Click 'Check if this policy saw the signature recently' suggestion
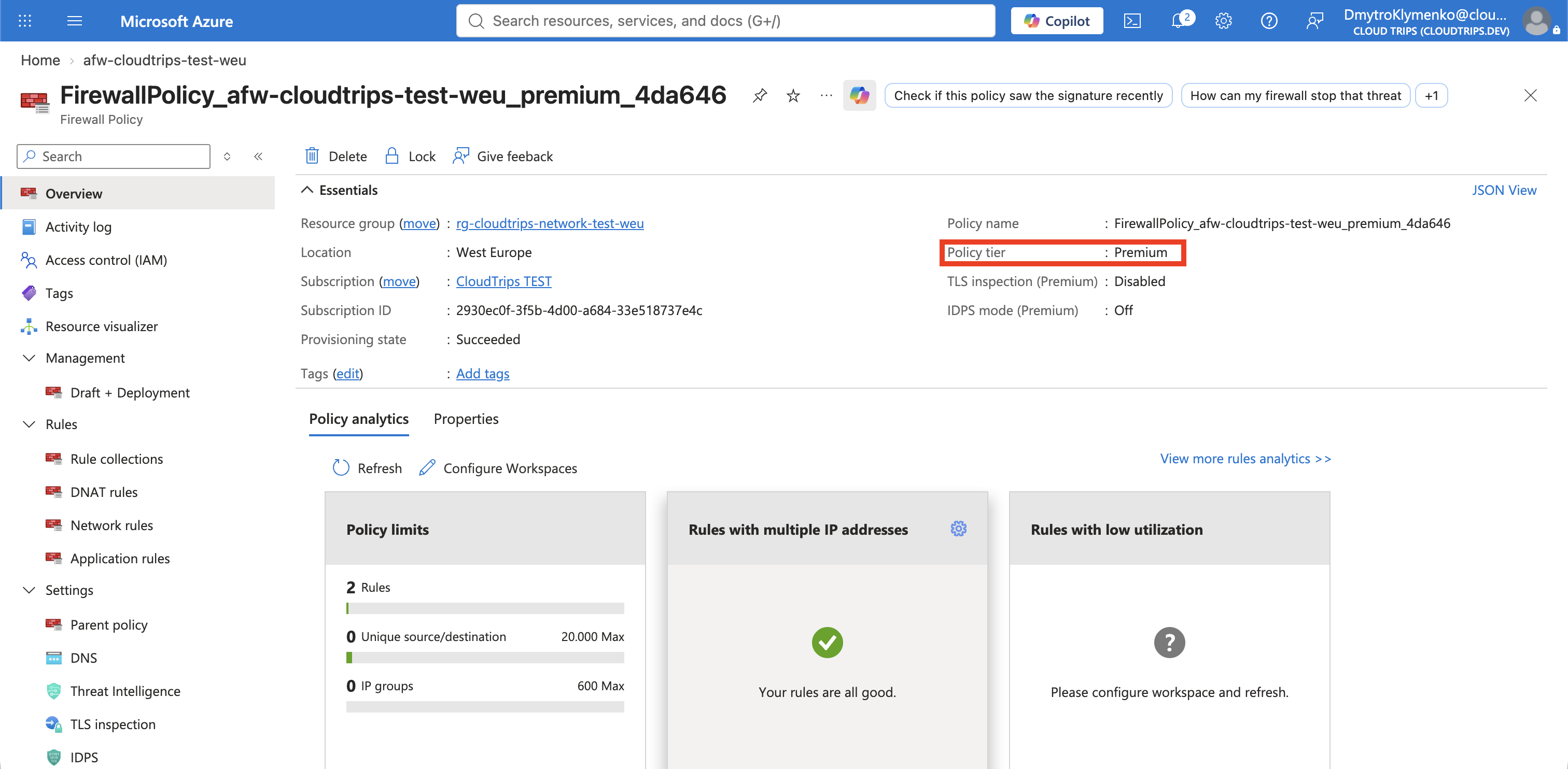This screenshot has height=769, width=1568. pos(1028,95)
